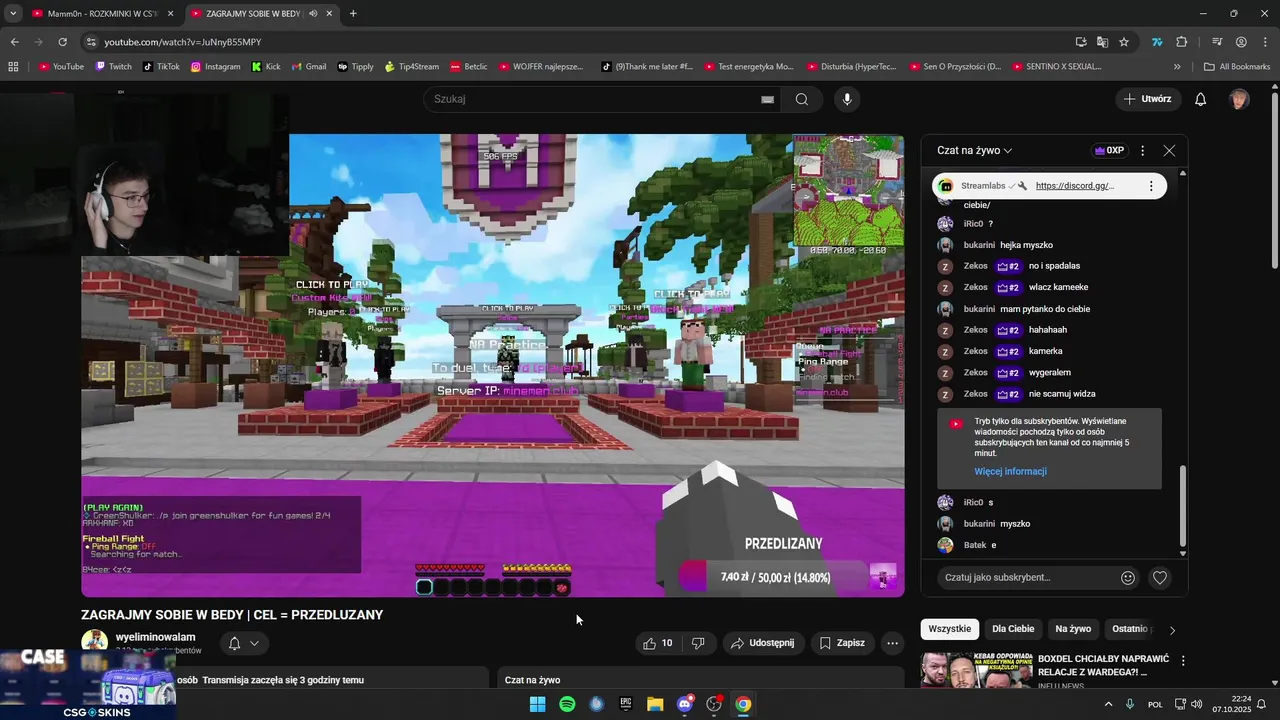Open the Kick bookmark
The height and width of the screenshot is (720, 1280).
point(266,67)
